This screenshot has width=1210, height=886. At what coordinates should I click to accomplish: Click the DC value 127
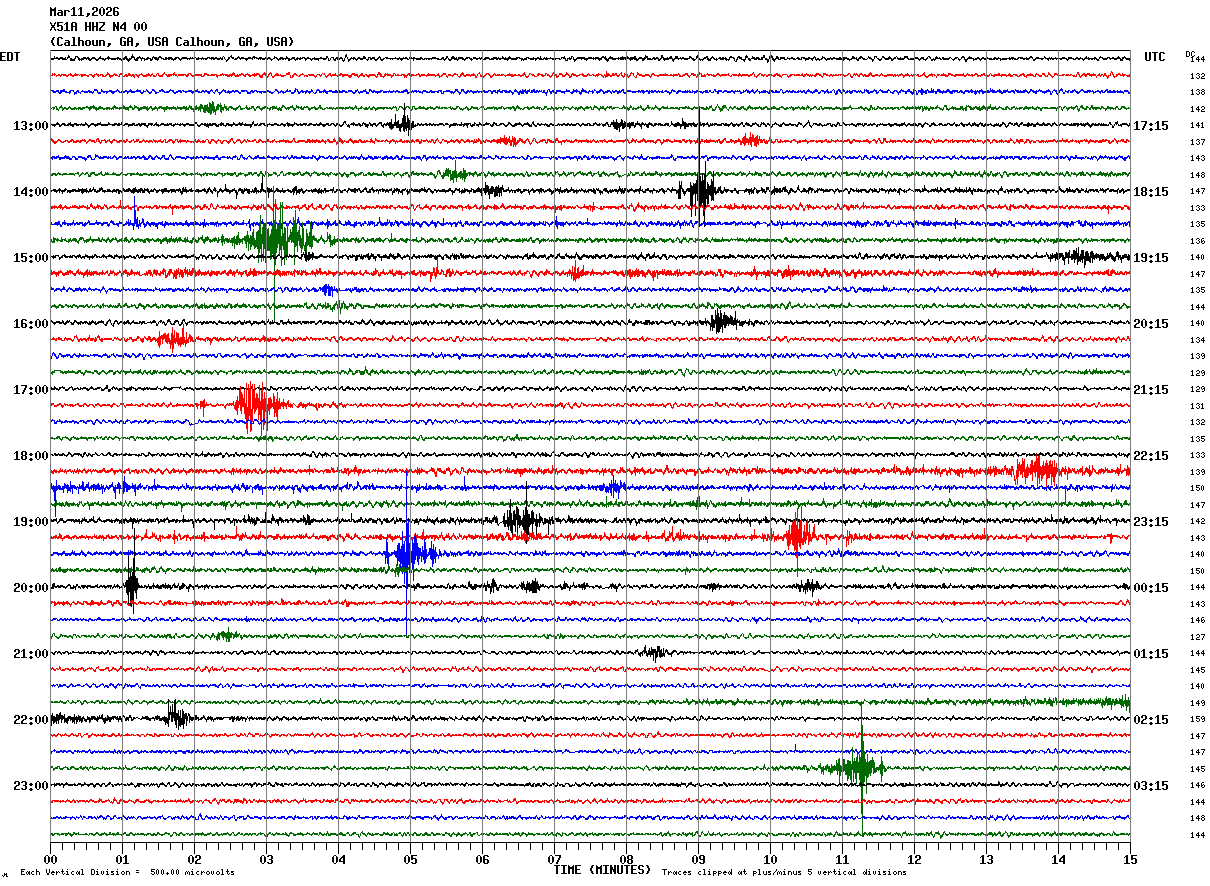pyautogui.click(x=1197, y=637)
